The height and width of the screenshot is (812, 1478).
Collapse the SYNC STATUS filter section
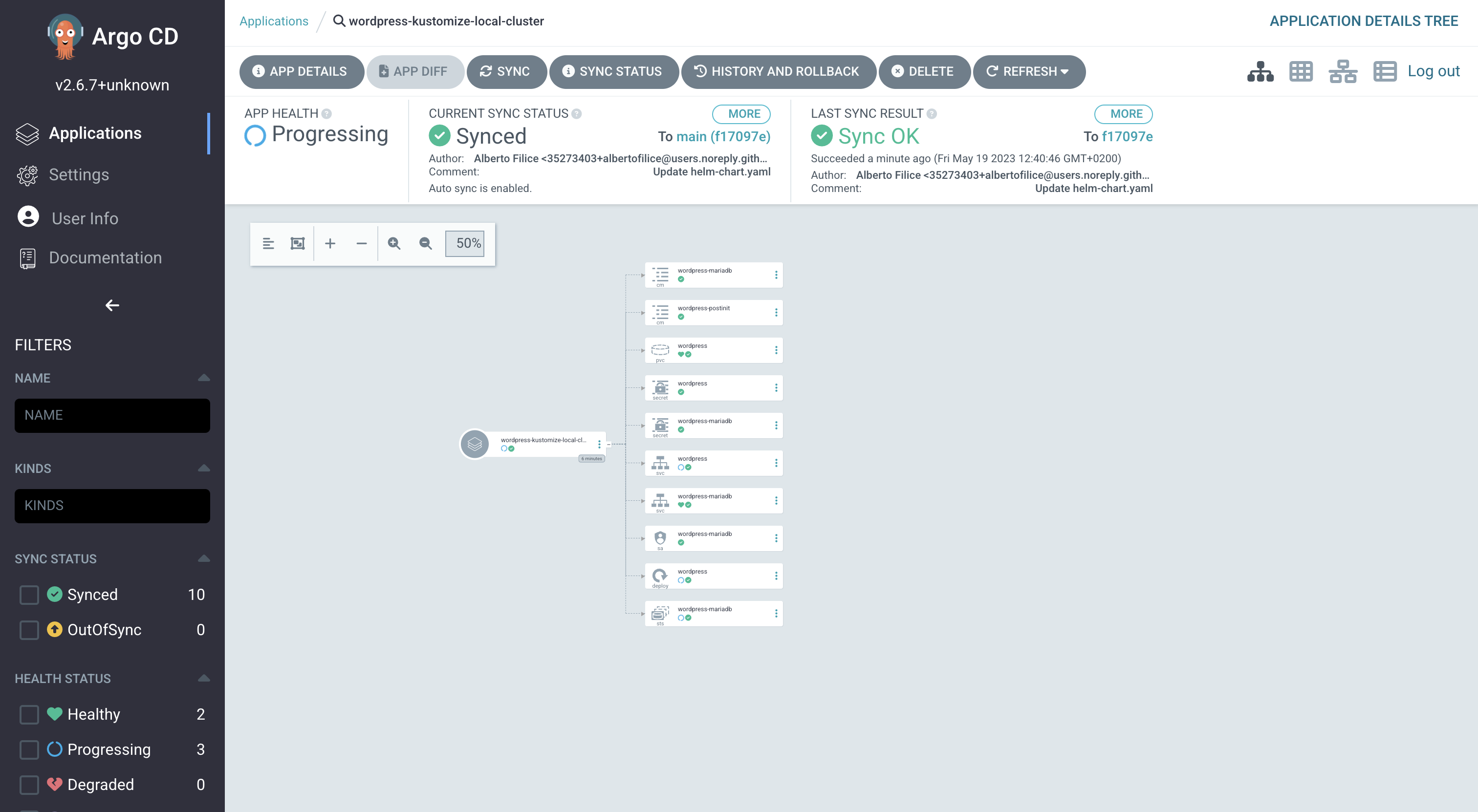(x=204, y=558)
